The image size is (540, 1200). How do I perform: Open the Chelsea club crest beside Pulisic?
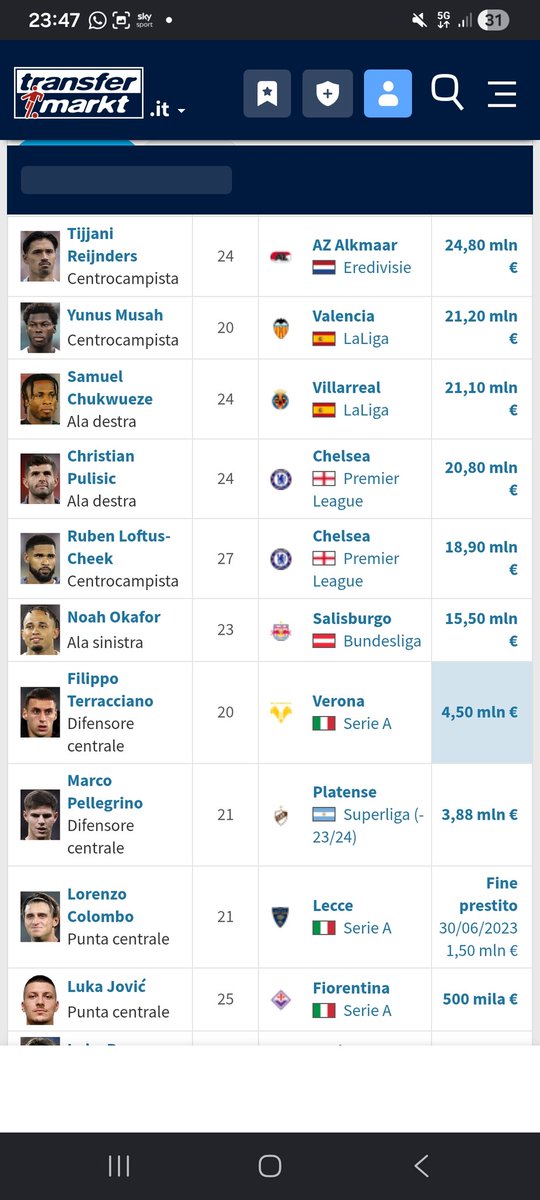coord(281,479)
